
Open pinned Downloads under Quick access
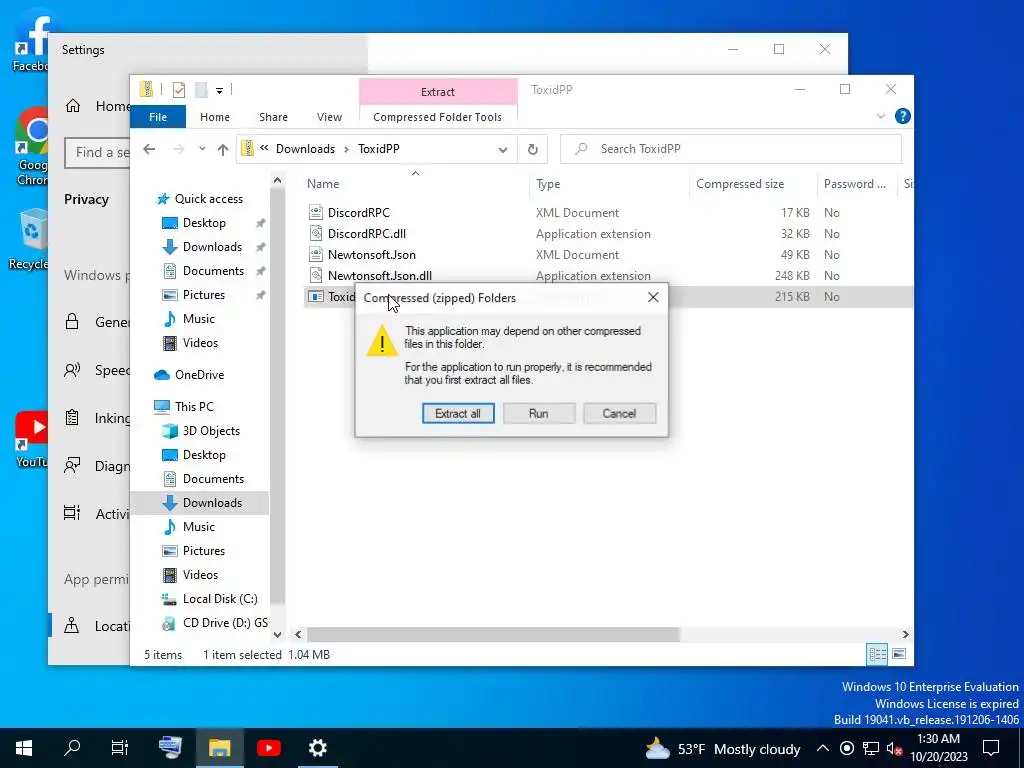pos(212,247)
